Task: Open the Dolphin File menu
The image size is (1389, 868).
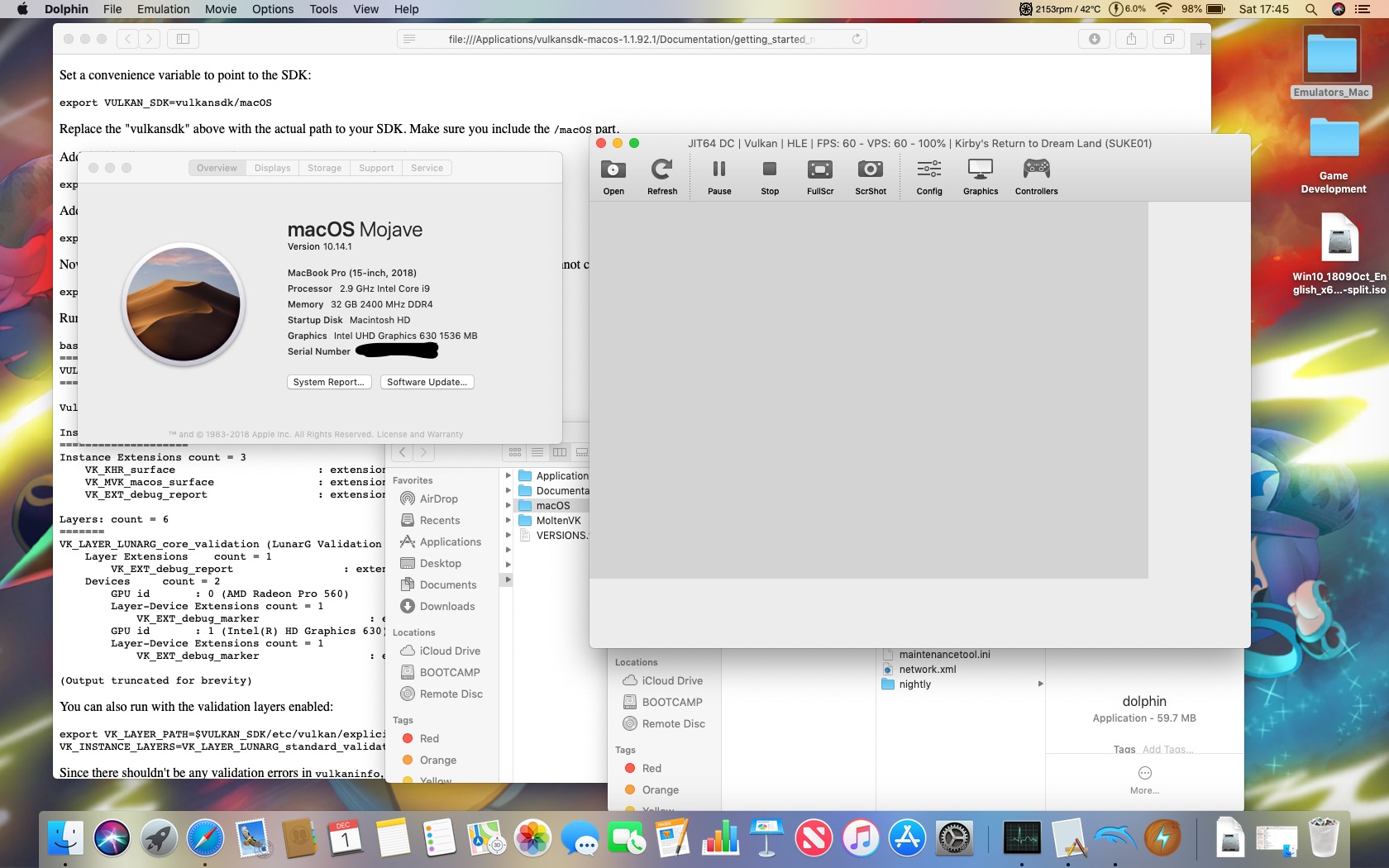Action: pyautogui.click(x=112, y=9)
